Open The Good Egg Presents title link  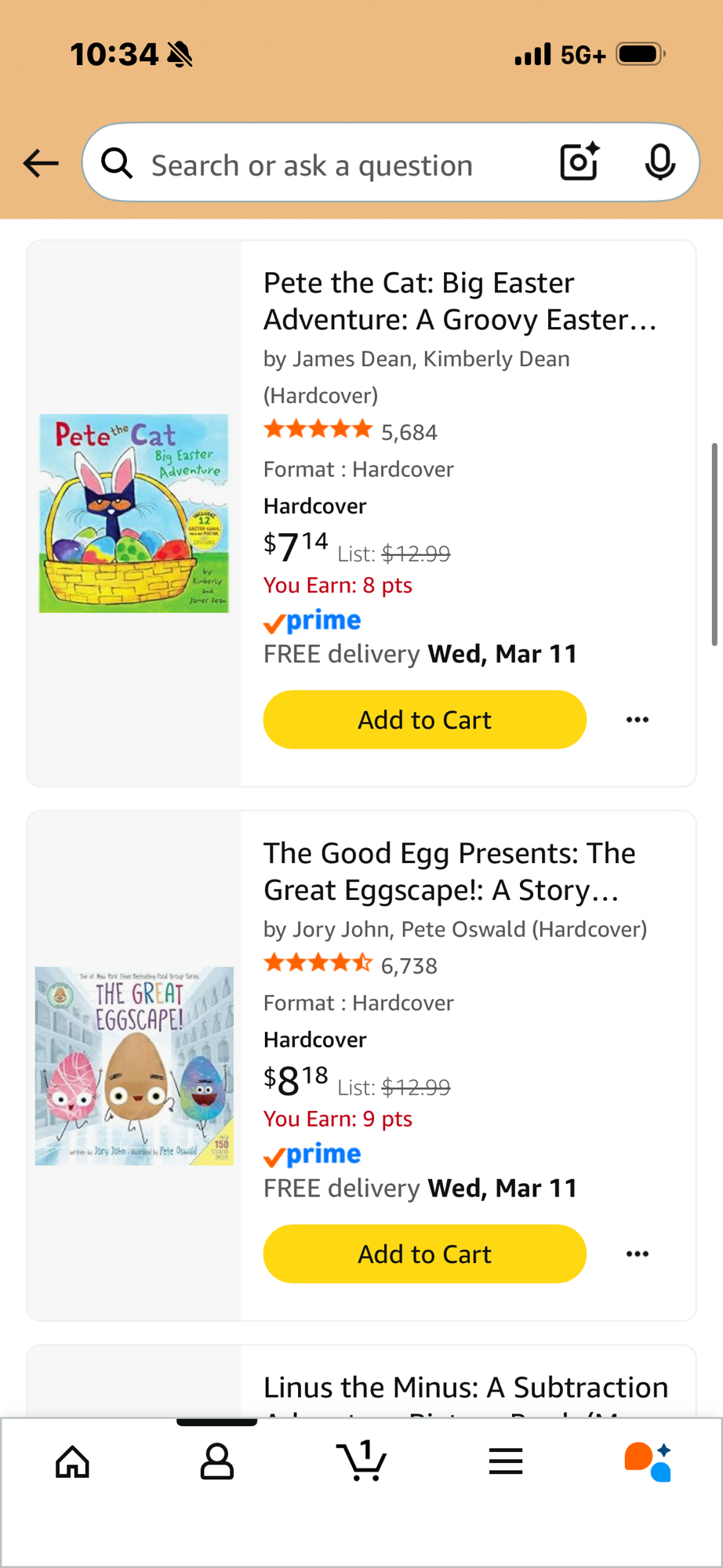tap(449, 871)
